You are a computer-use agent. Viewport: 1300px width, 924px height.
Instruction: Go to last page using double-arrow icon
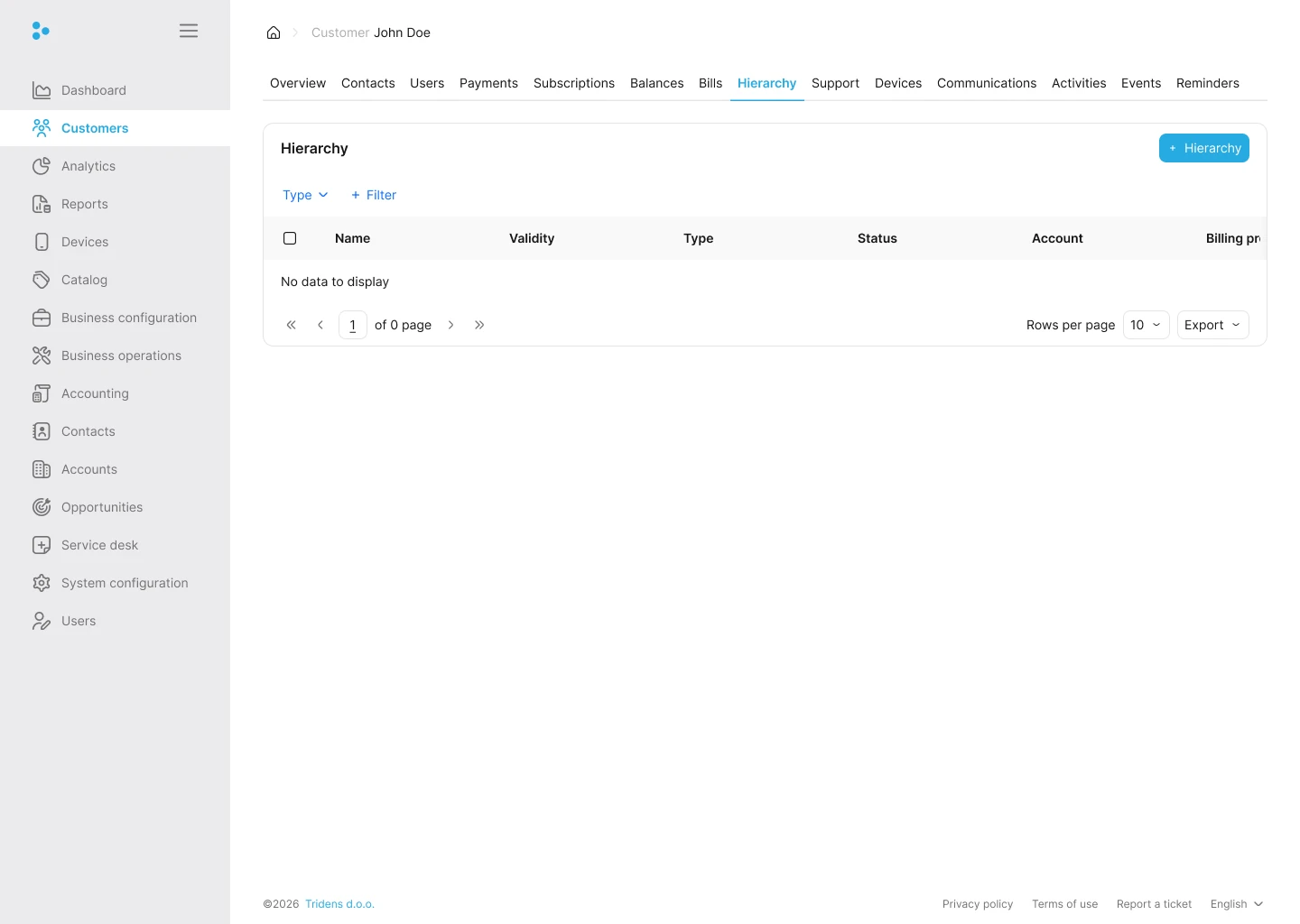pos(479,325)
